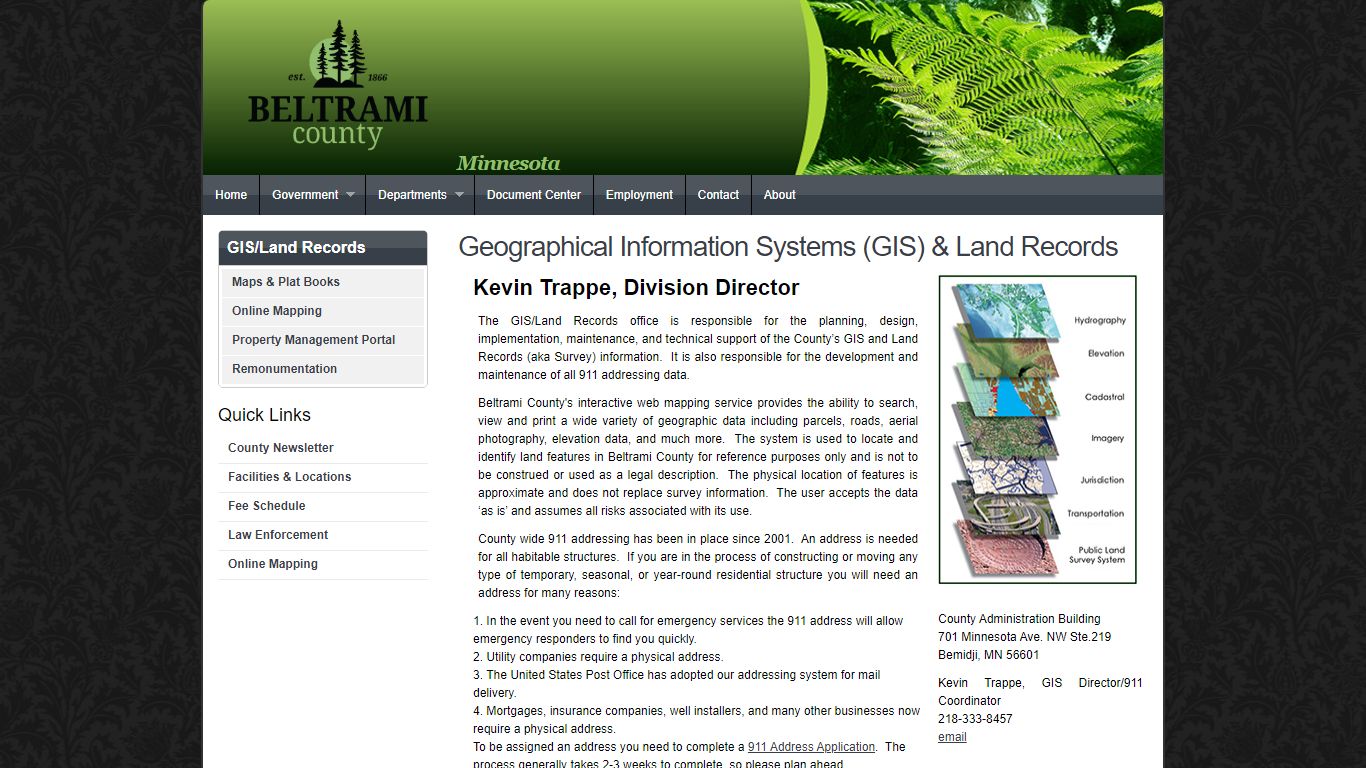This screenshot has height=768, width=1366.
Task: Go to Document Center
Action: [534, 195]
